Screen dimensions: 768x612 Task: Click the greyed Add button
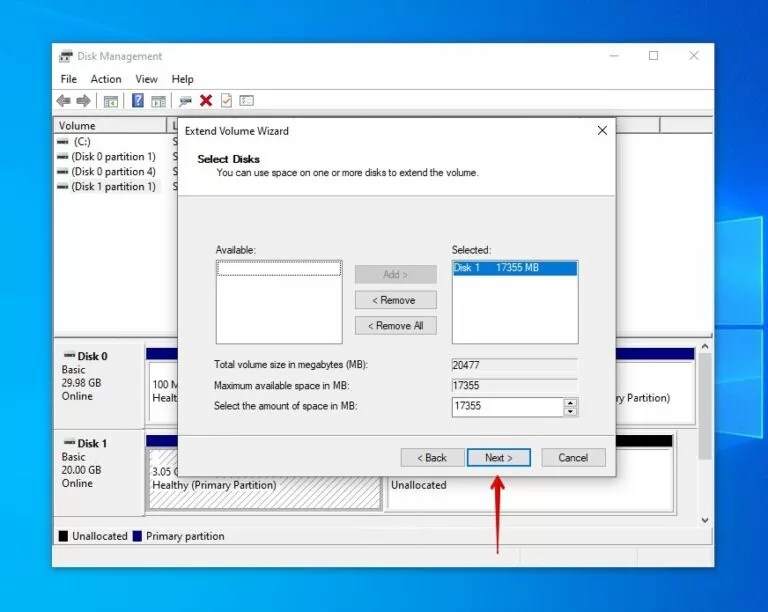pos(395,275)
